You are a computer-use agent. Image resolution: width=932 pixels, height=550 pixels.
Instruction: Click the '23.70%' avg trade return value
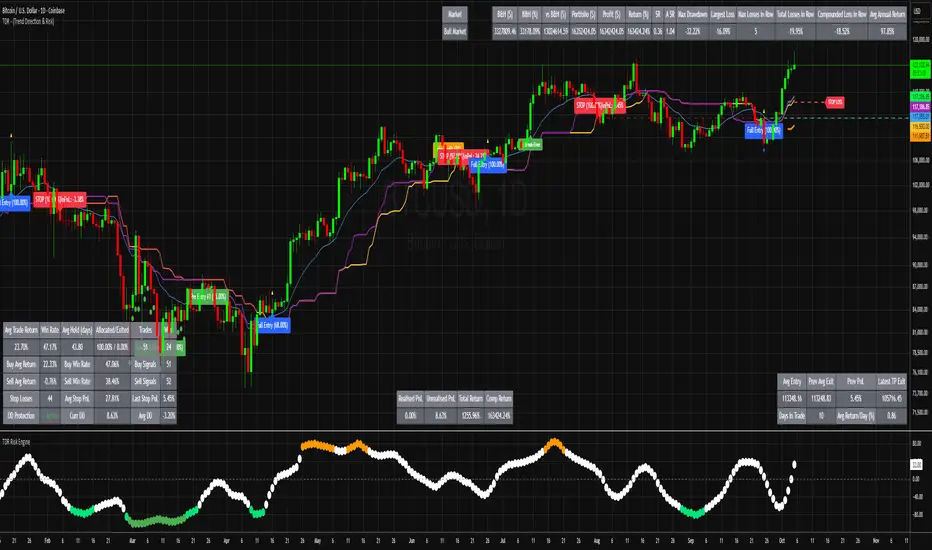point(21,347)
